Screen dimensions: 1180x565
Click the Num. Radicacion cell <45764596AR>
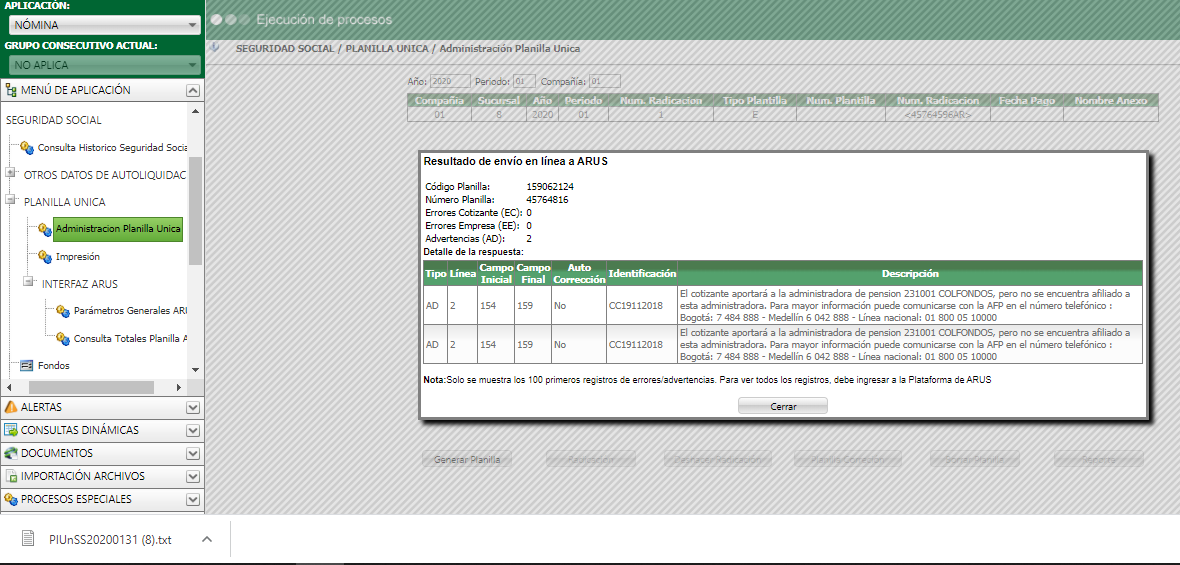pyautogui.click(x=938, y=114)
